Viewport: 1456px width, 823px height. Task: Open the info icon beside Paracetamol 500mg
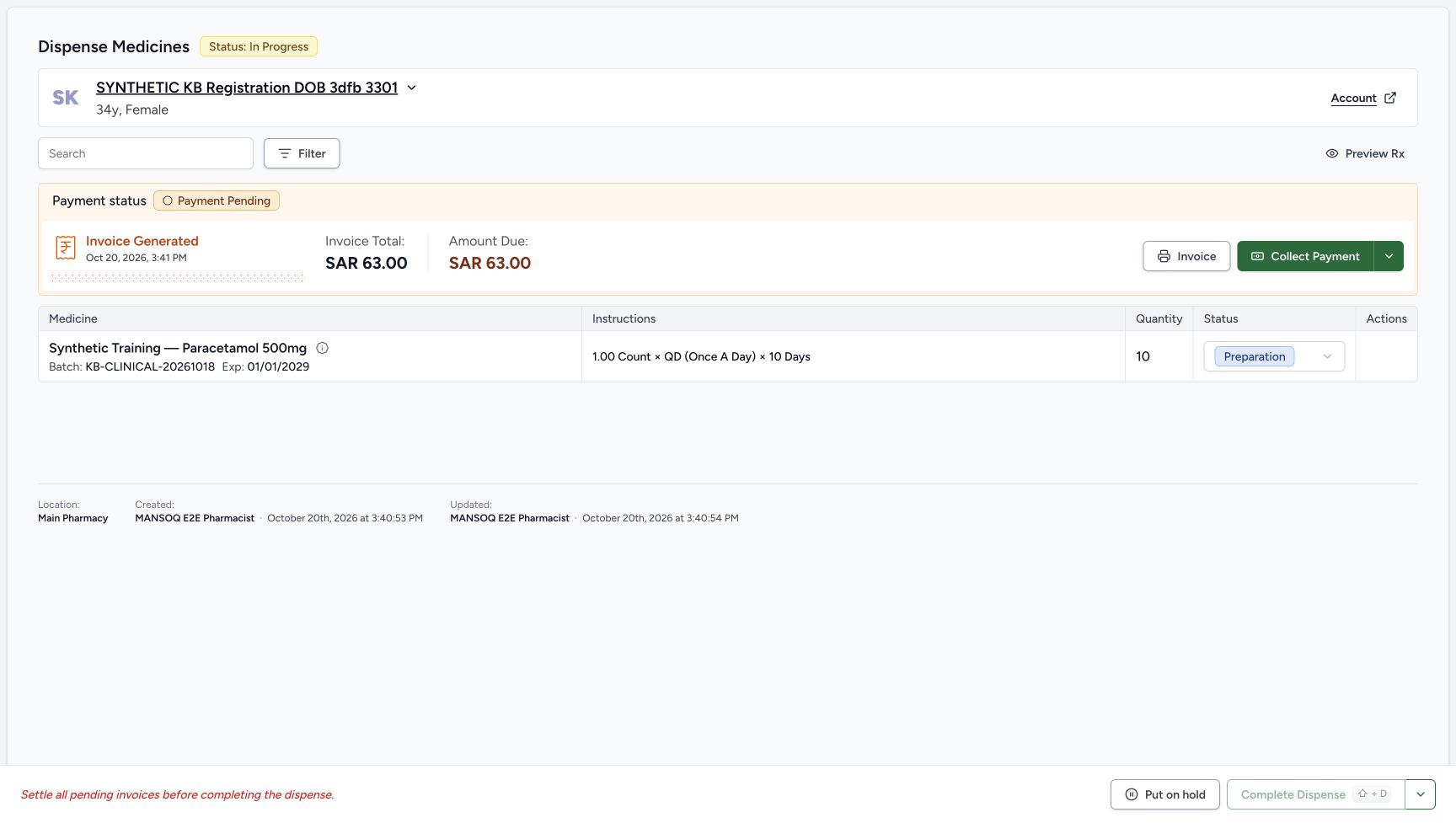[x=322, y=348]
